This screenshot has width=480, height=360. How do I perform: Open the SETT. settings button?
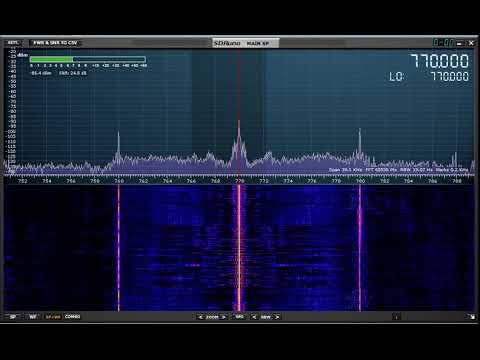pyautogui.click(x=13, y=43)
